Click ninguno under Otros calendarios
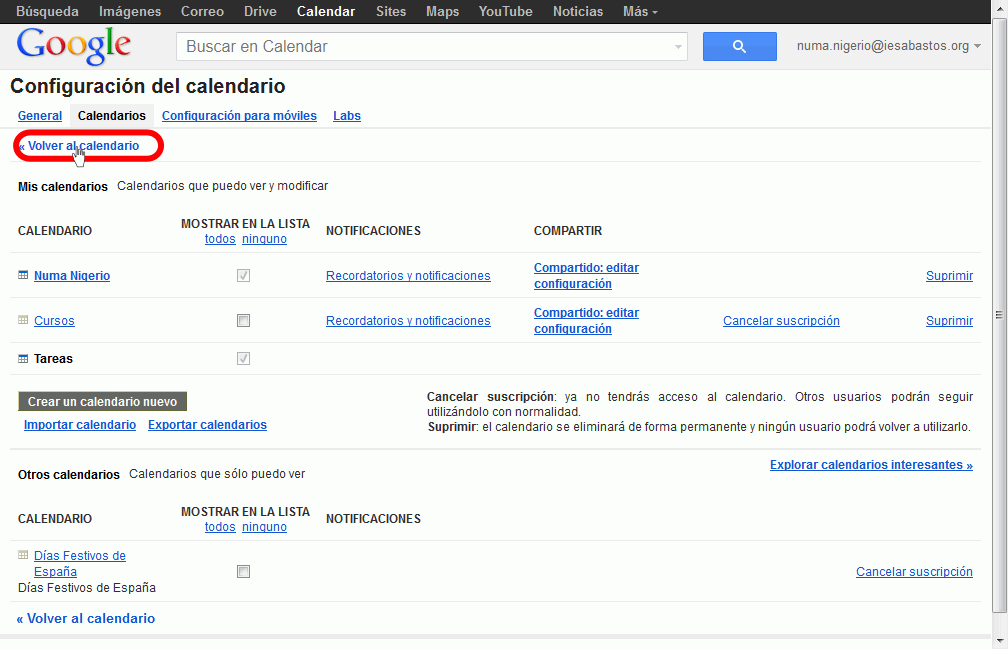The image size is (1008, 649). [264, 527]
